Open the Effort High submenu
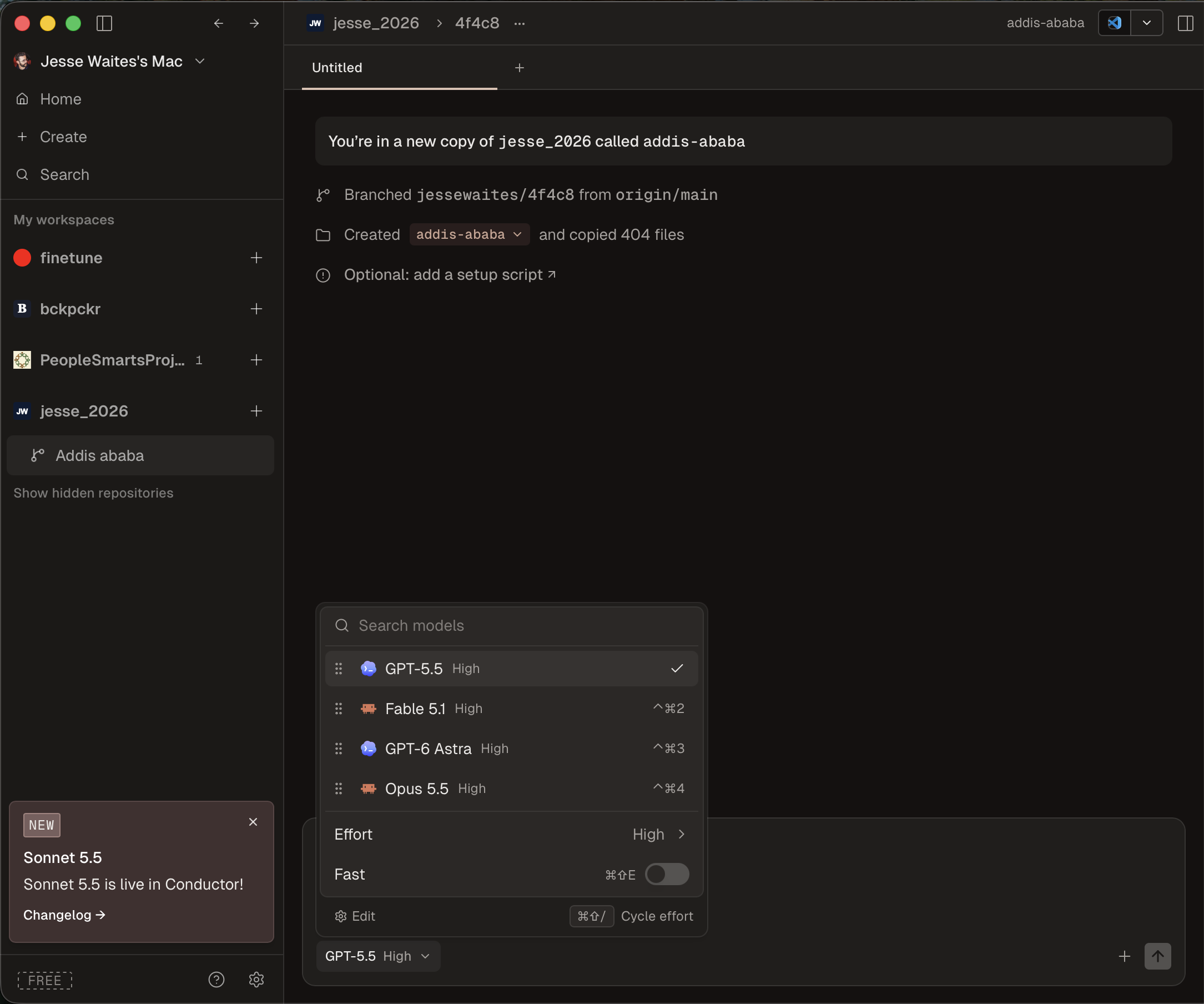The image size is (1204, 1004). coord(511,834)
